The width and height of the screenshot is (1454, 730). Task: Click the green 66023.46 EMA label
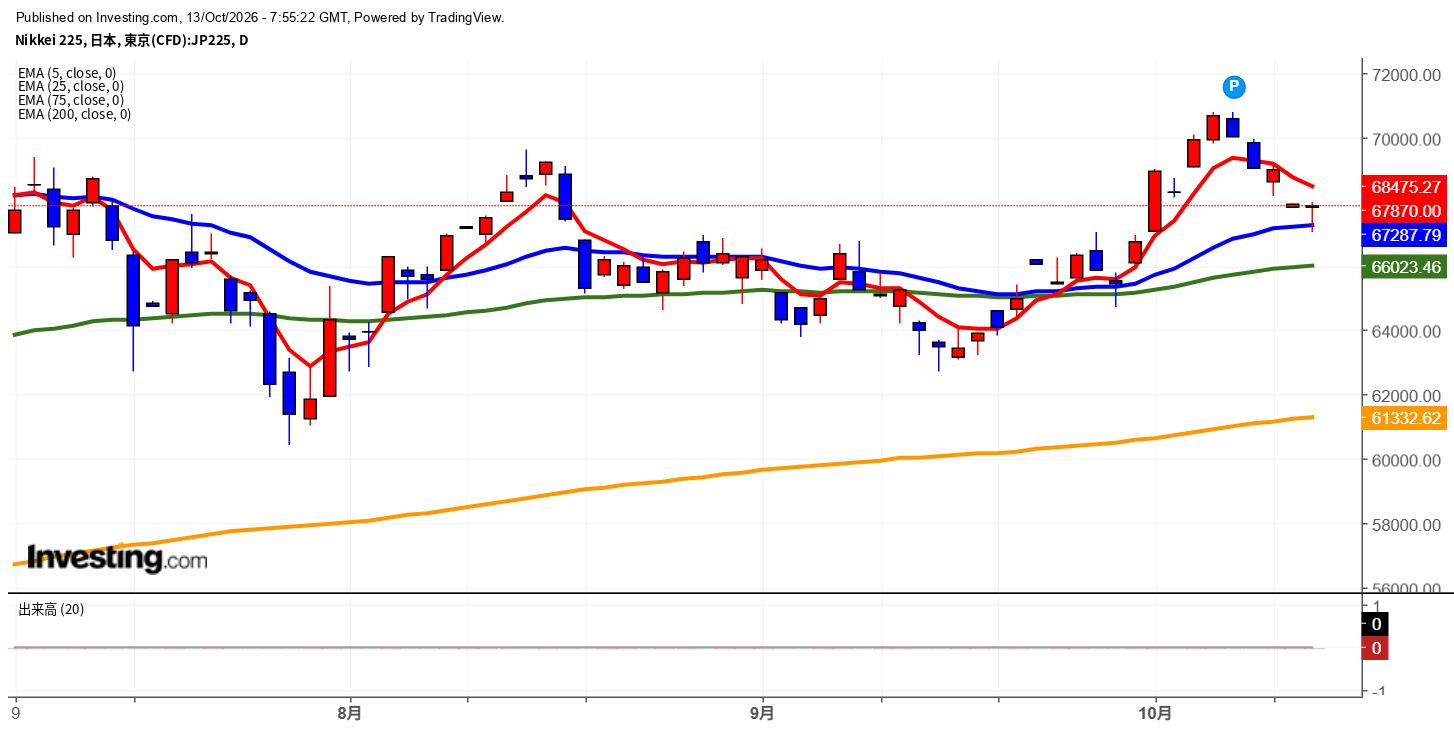[1406, 267]
